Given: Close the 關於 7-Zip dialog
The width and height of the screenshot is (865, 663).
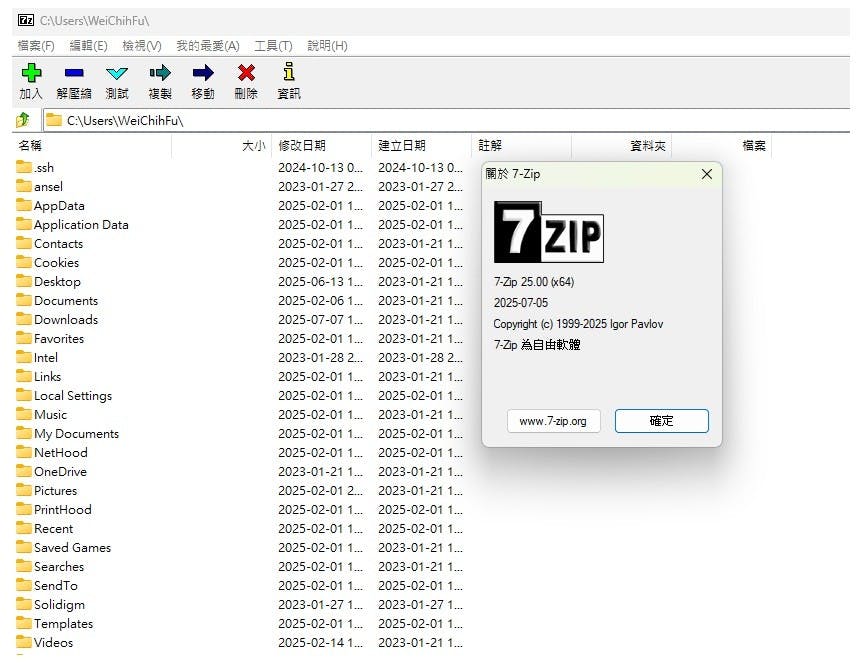Looking at the screenshot, I should pyautogui.click(x=707, y=174).
